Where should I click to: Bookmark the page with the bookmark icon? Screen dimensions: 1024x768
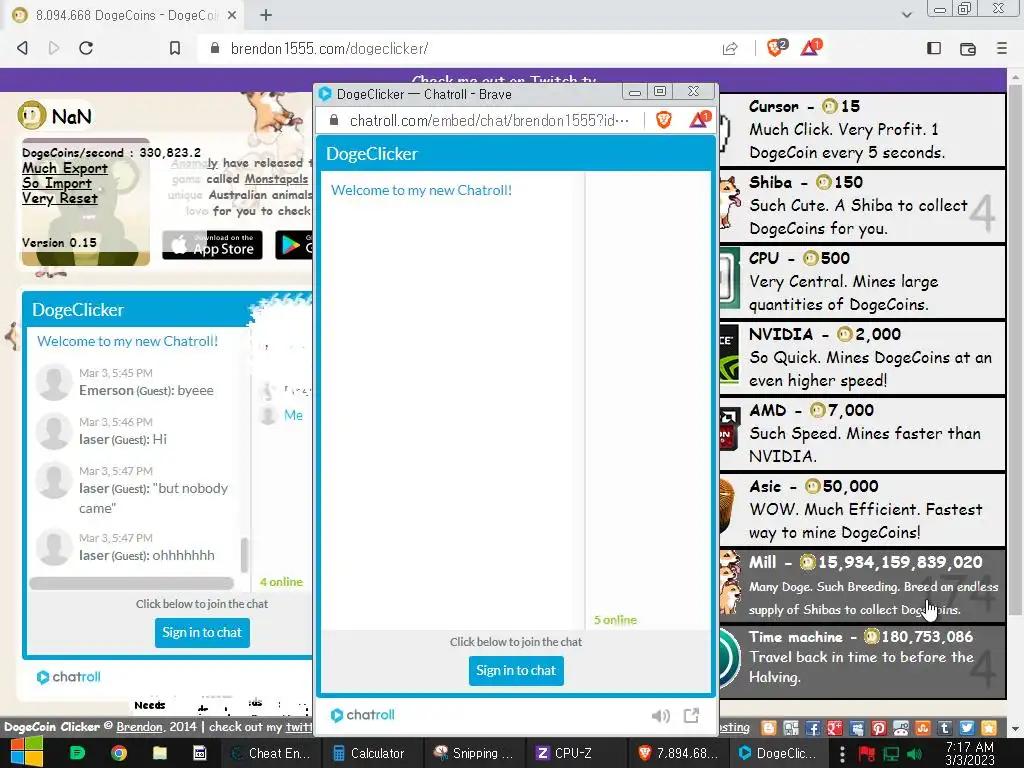click(174, 48)
